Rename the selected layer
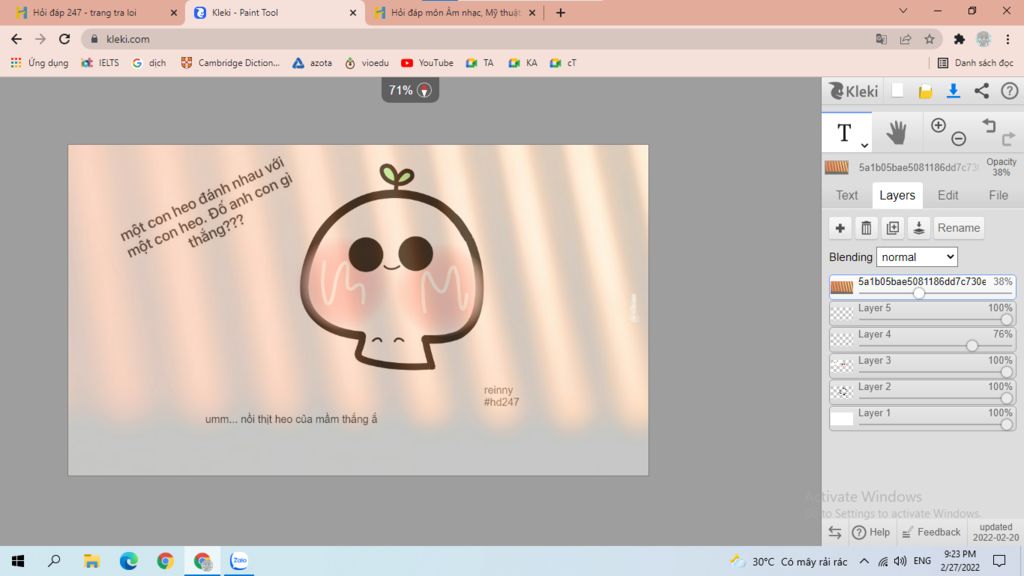 point(958,228)
